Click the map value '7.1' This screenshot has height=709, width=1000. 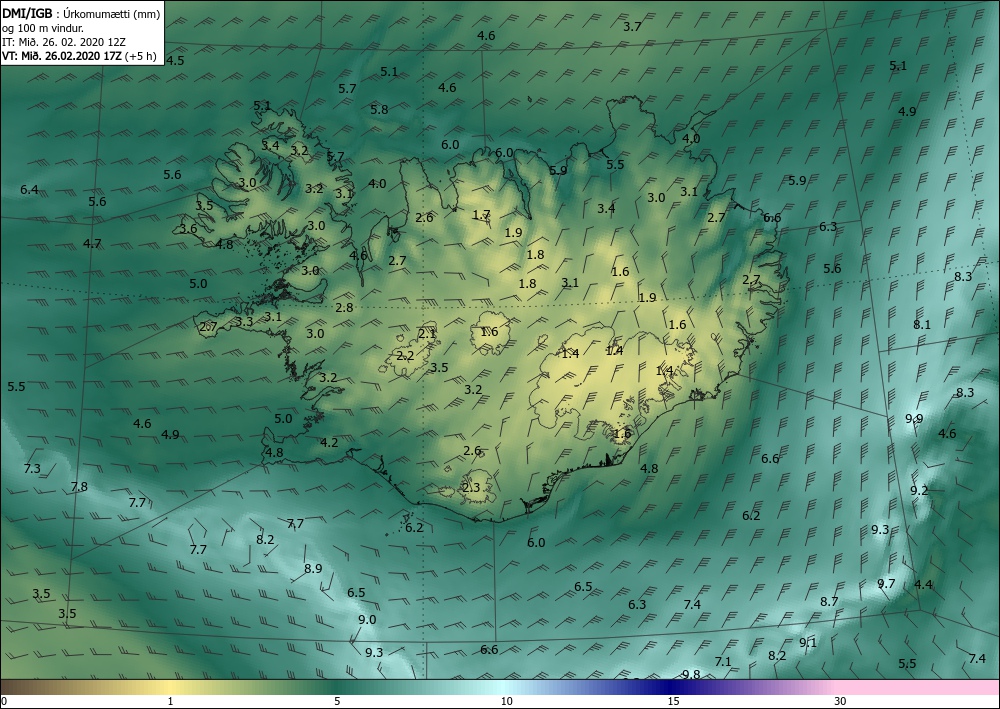click(723, 662)
